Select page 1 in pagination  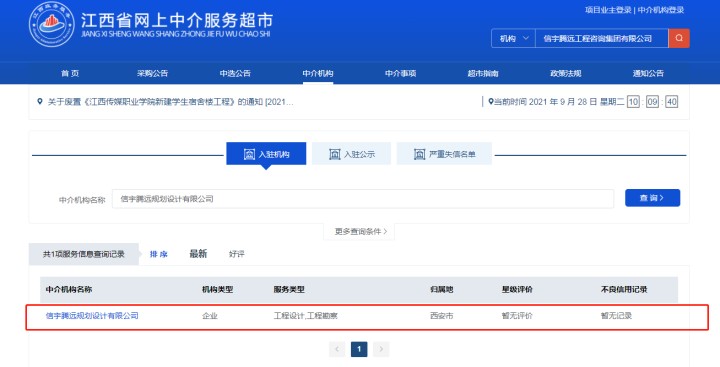pyautogui.click(x=359, y=349)
